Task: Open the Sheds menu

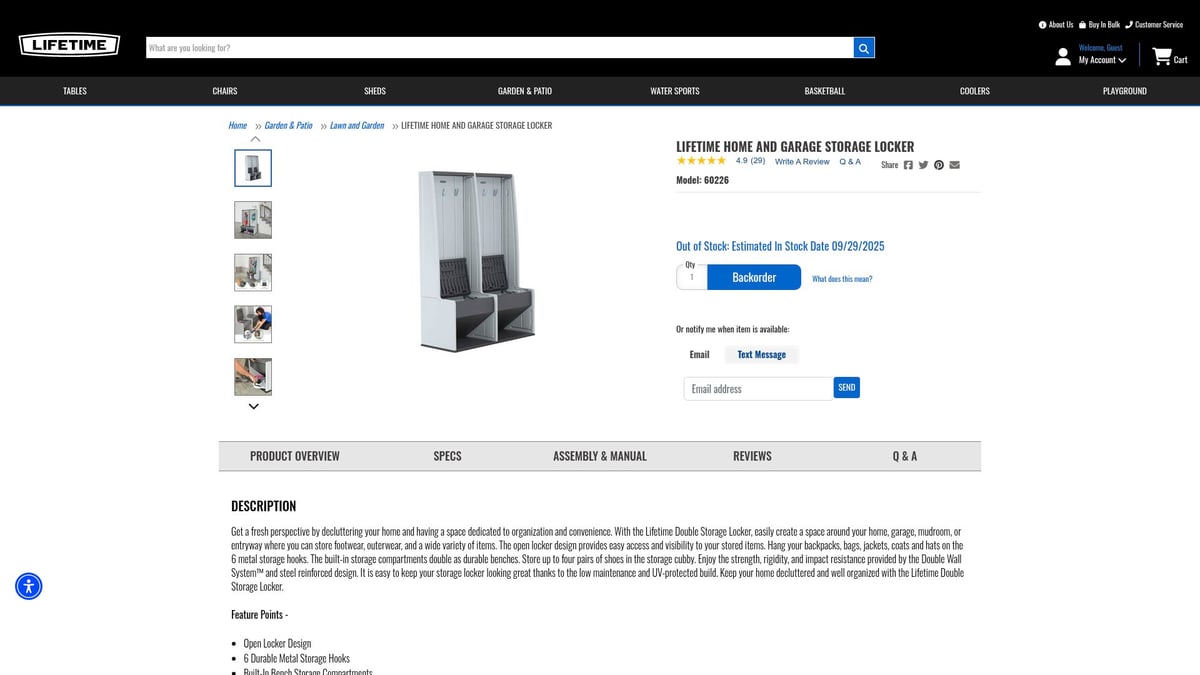Action: (375, 91)
